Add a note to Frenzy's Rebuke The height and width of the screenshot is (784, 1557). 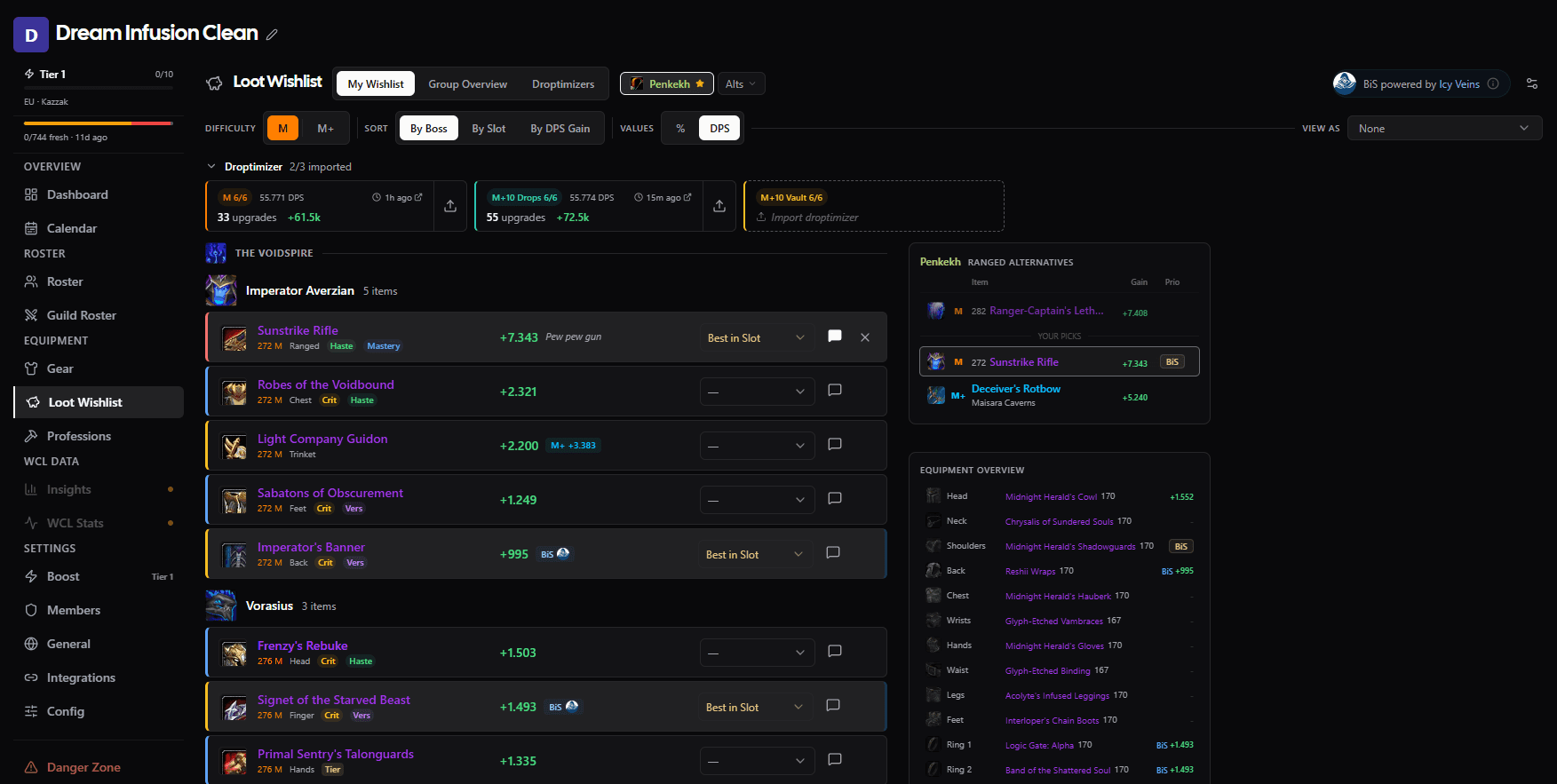point(835,652)
